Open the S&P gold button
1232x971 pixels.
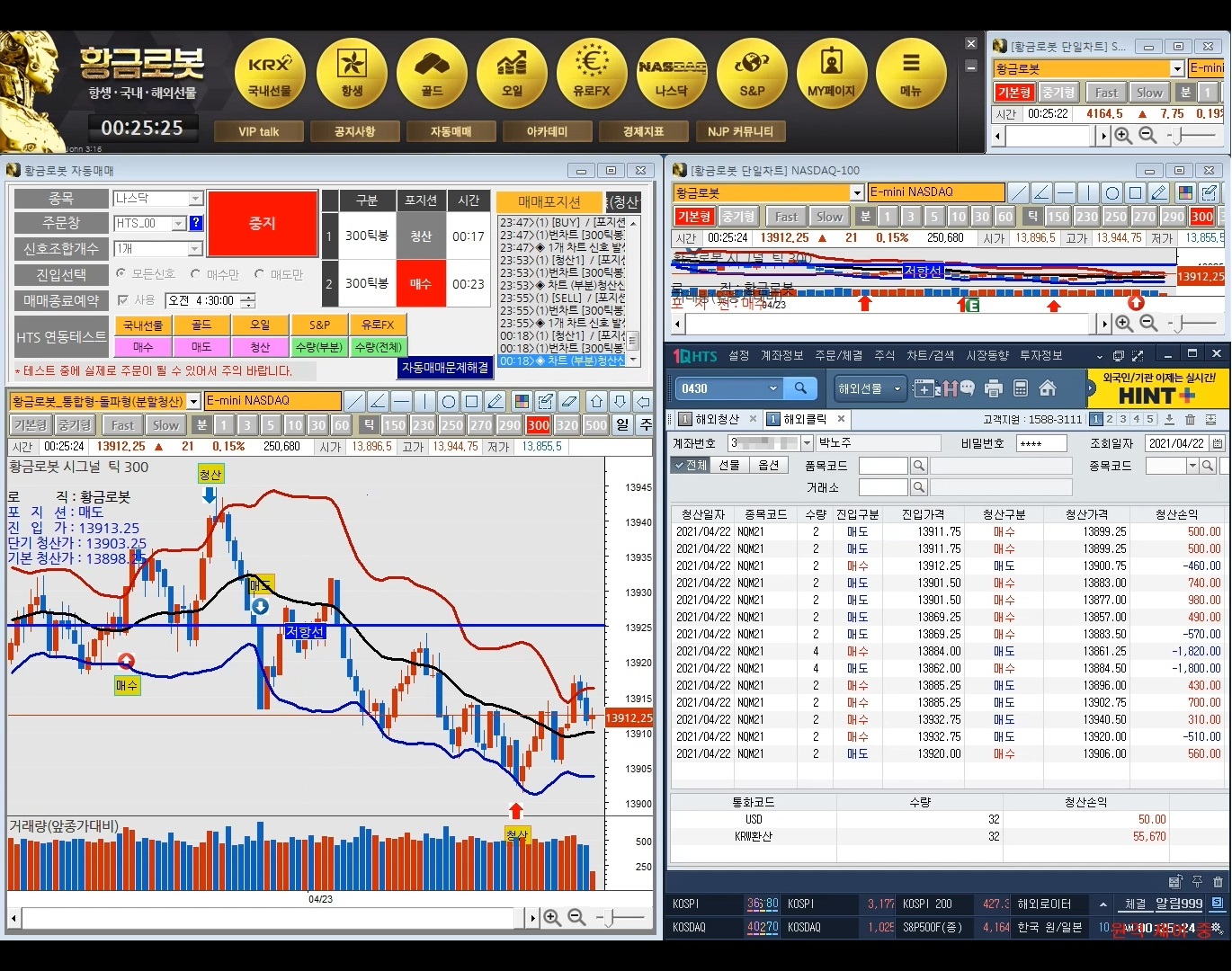pos(752,74)
